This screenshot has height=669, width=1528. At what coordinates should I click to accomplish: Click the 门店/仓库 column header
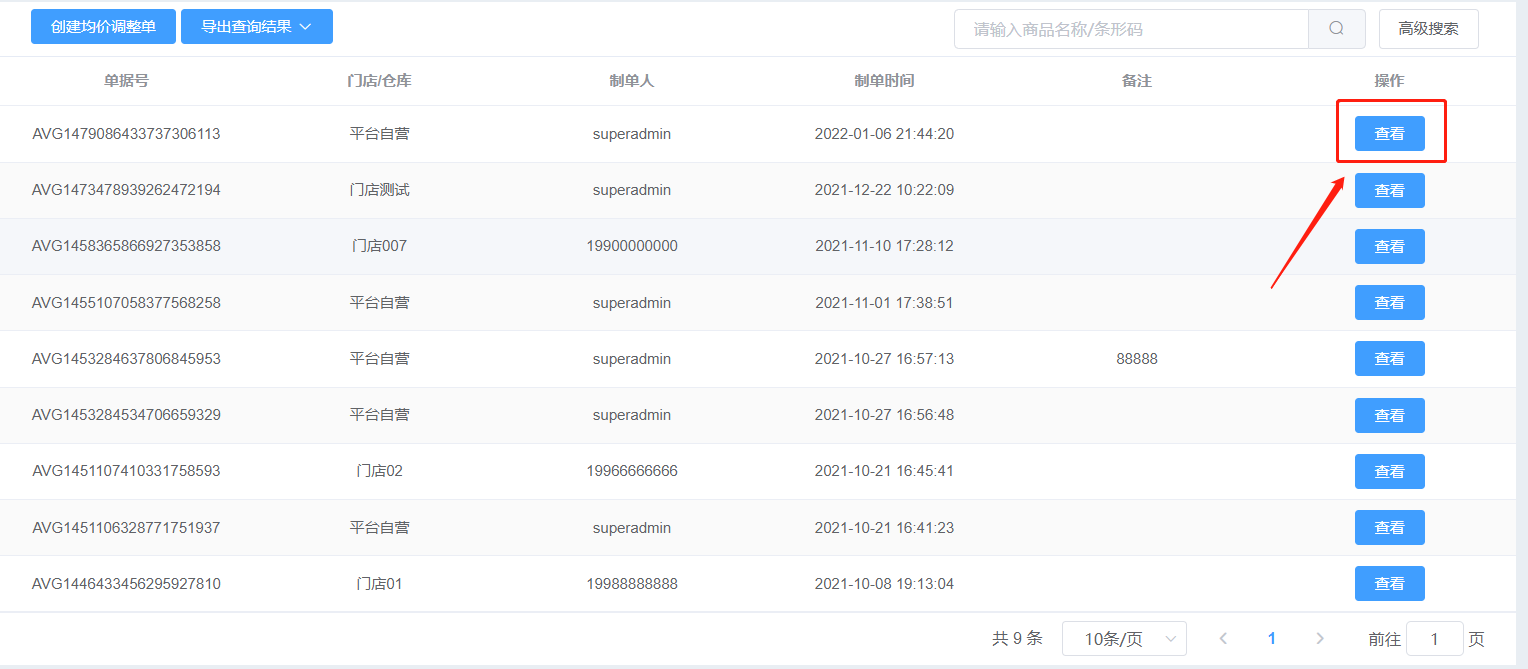[x=379, y=81]
